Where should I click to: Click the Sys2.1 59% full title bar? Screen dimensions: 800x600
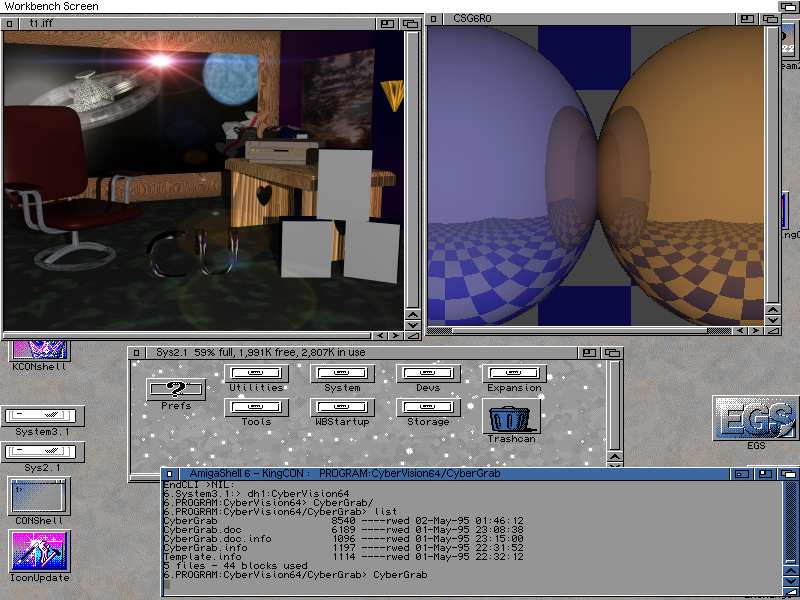pyautogui.click(x=361, y=353)
